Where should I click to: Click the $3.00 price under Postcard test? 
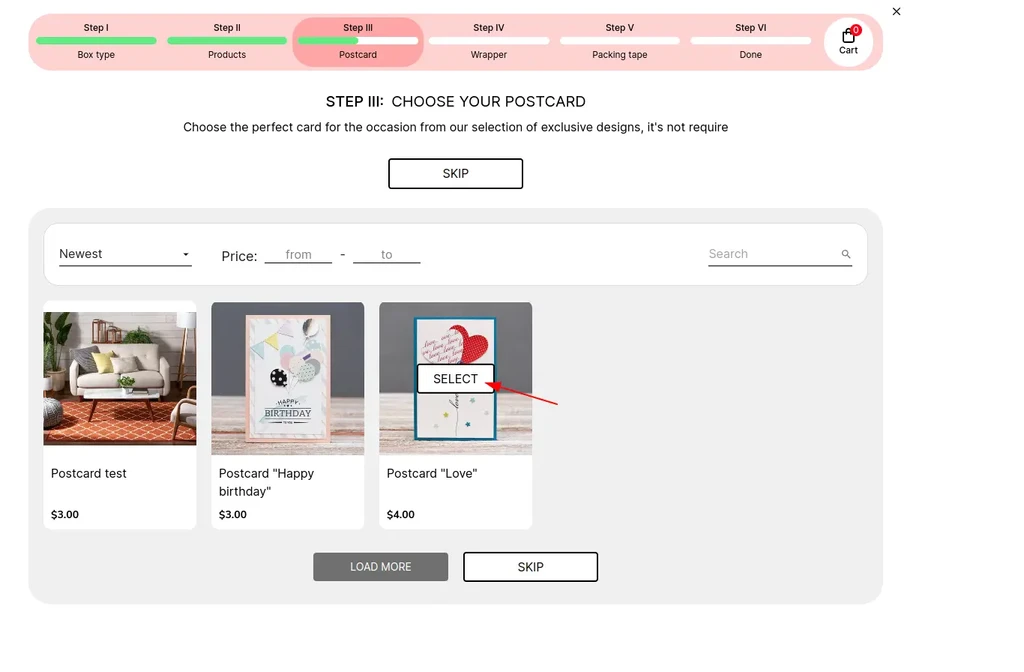click(65, 515)
